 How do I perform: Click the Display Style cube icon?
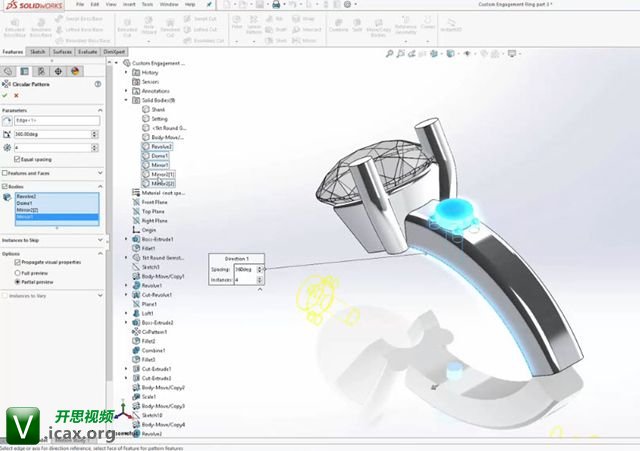450,53
